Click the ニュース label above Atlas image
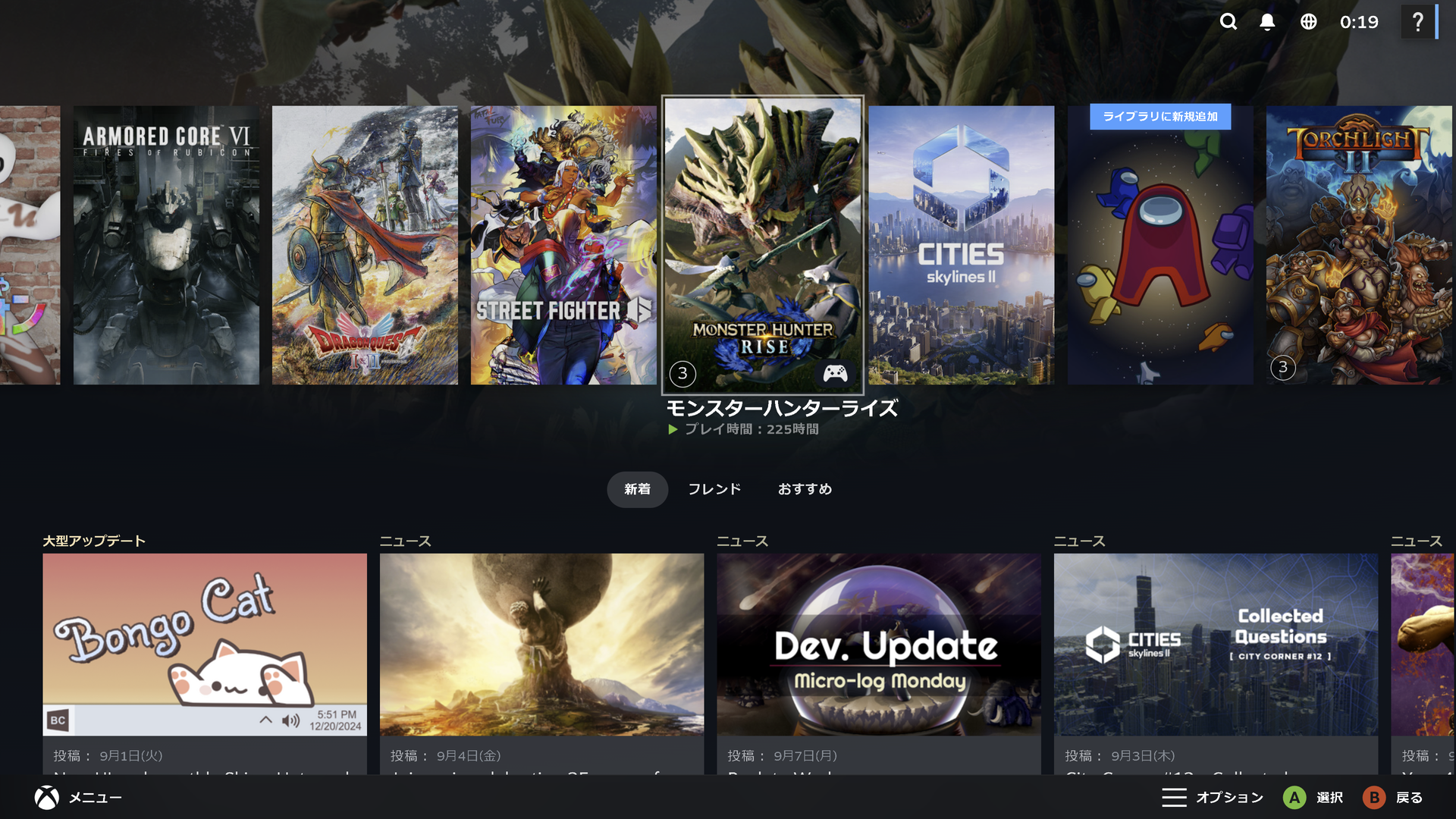This screenshot has height=819, width=1456. (x=406, y=541)
